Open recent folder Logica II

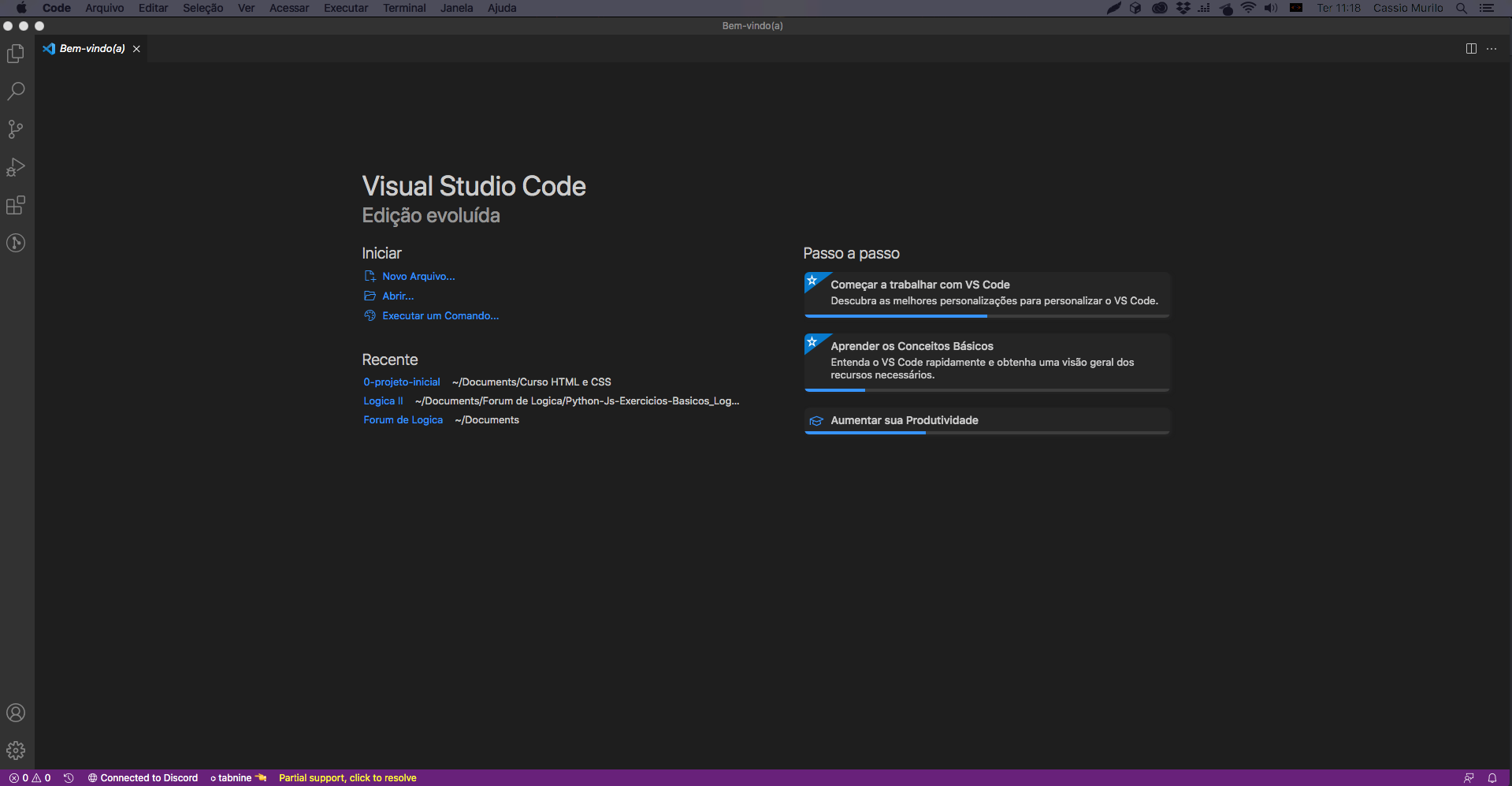click(x=383, y=401)
